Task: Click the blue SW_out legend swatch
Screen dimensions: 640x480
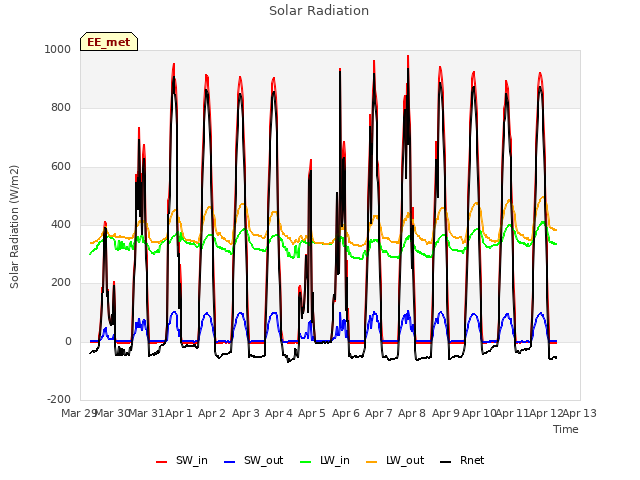Action: click(x=230, y=462)
